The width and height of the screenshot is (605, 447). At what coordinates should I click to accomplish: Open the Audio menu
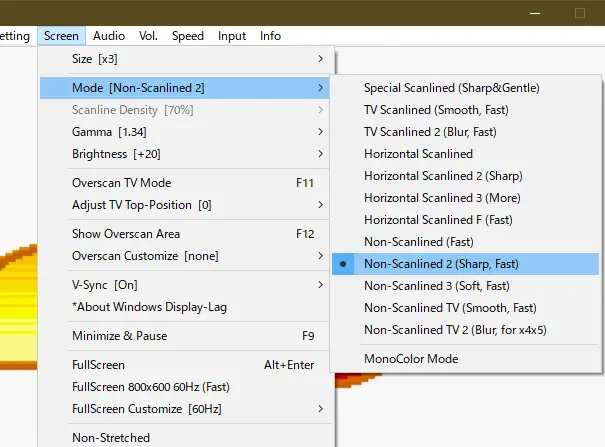click(111, 36)
